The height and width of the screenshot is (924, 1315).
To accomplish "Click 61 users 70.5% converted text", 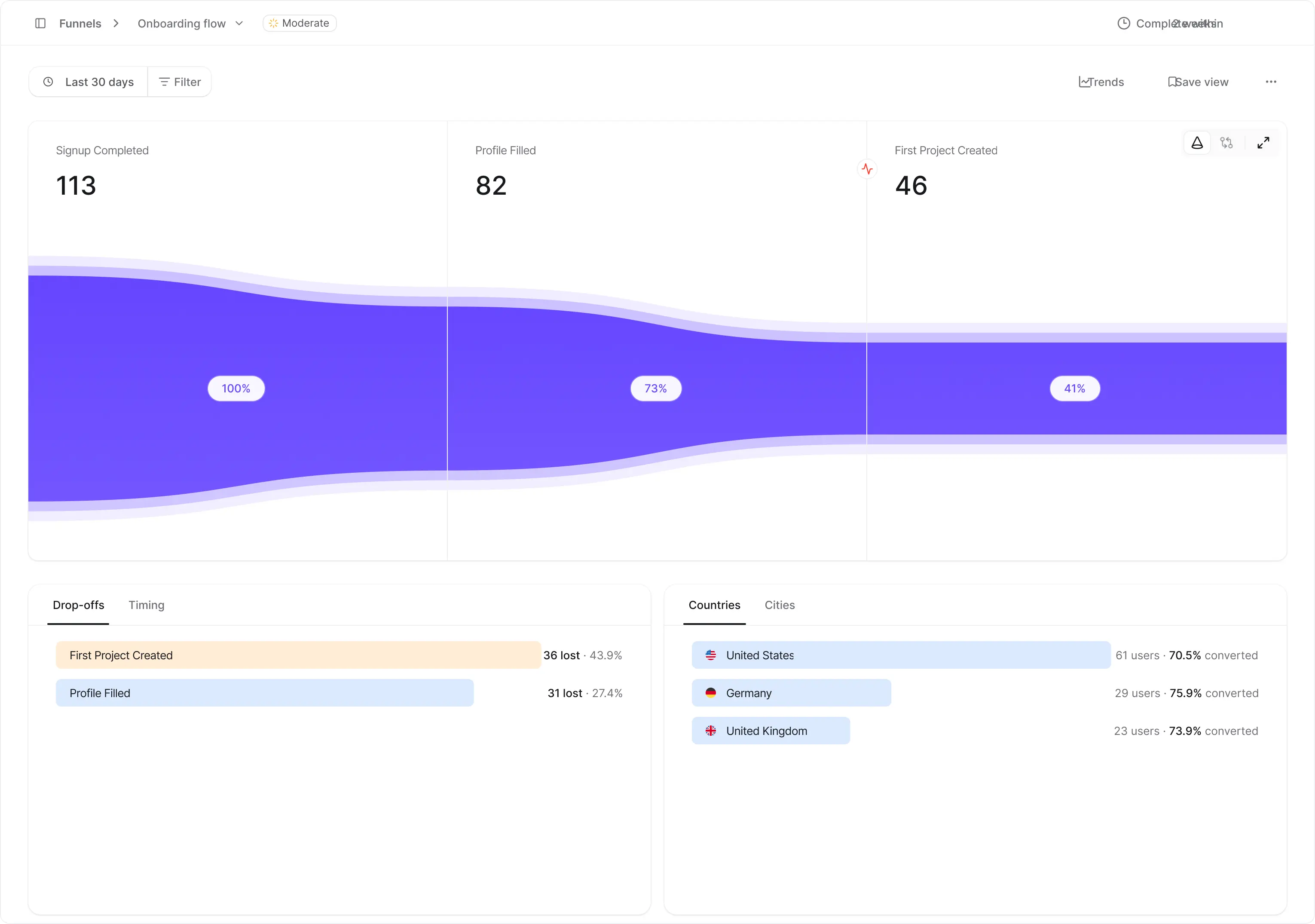I will pos(1187,655).
